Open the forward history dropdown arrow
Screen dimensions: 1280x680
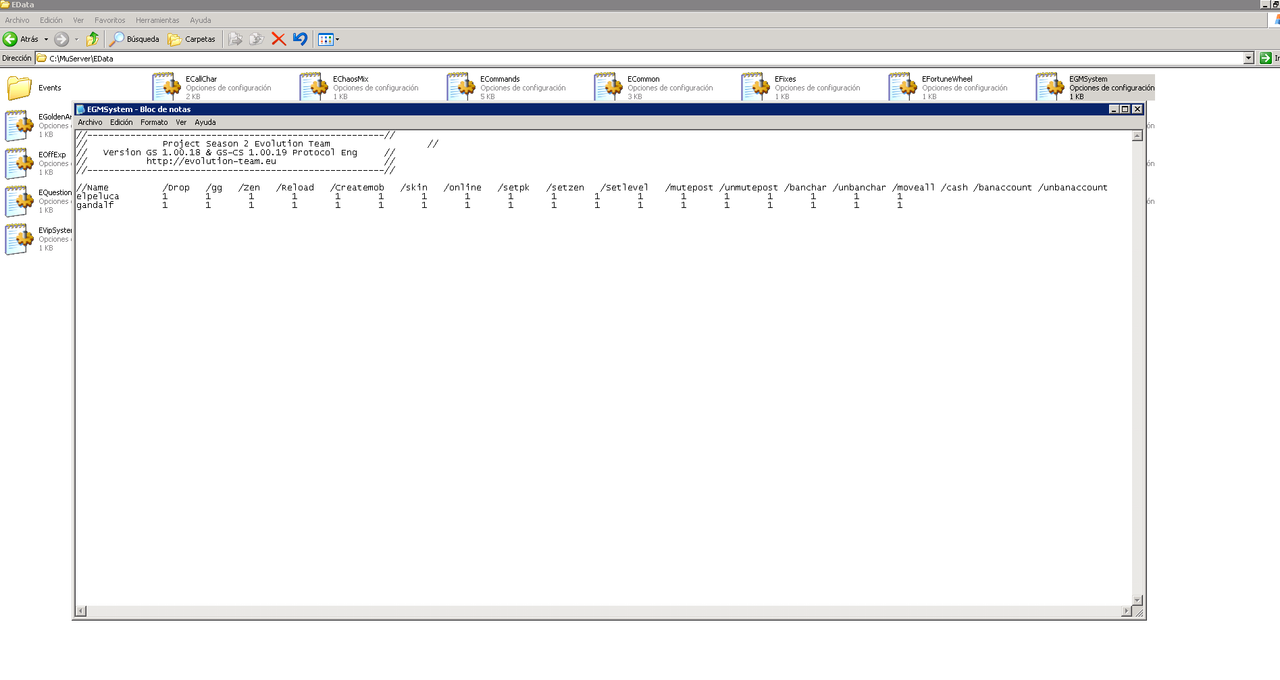tap(76, 39)
